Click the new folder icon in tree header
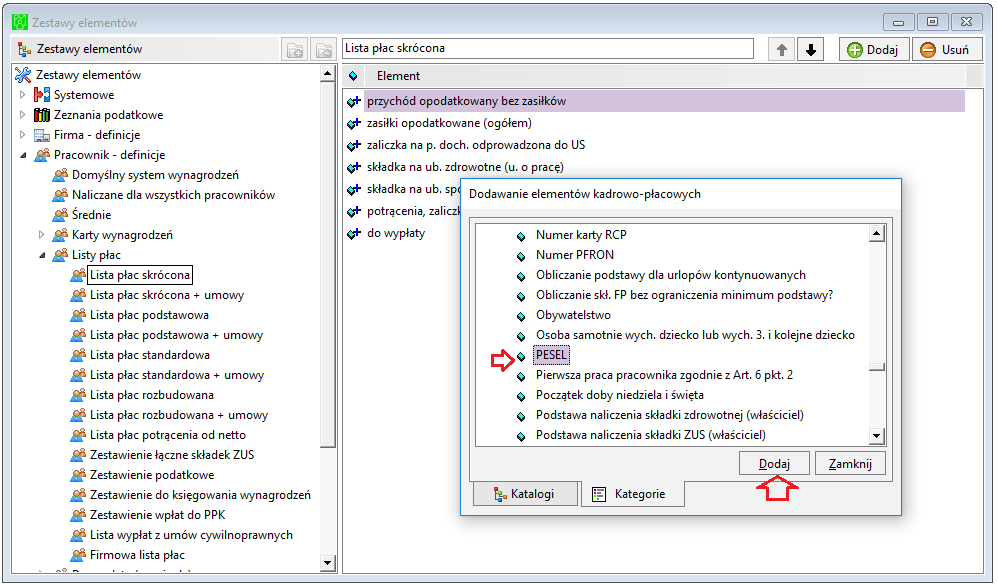The image size is (998, 584). (295, 50)
